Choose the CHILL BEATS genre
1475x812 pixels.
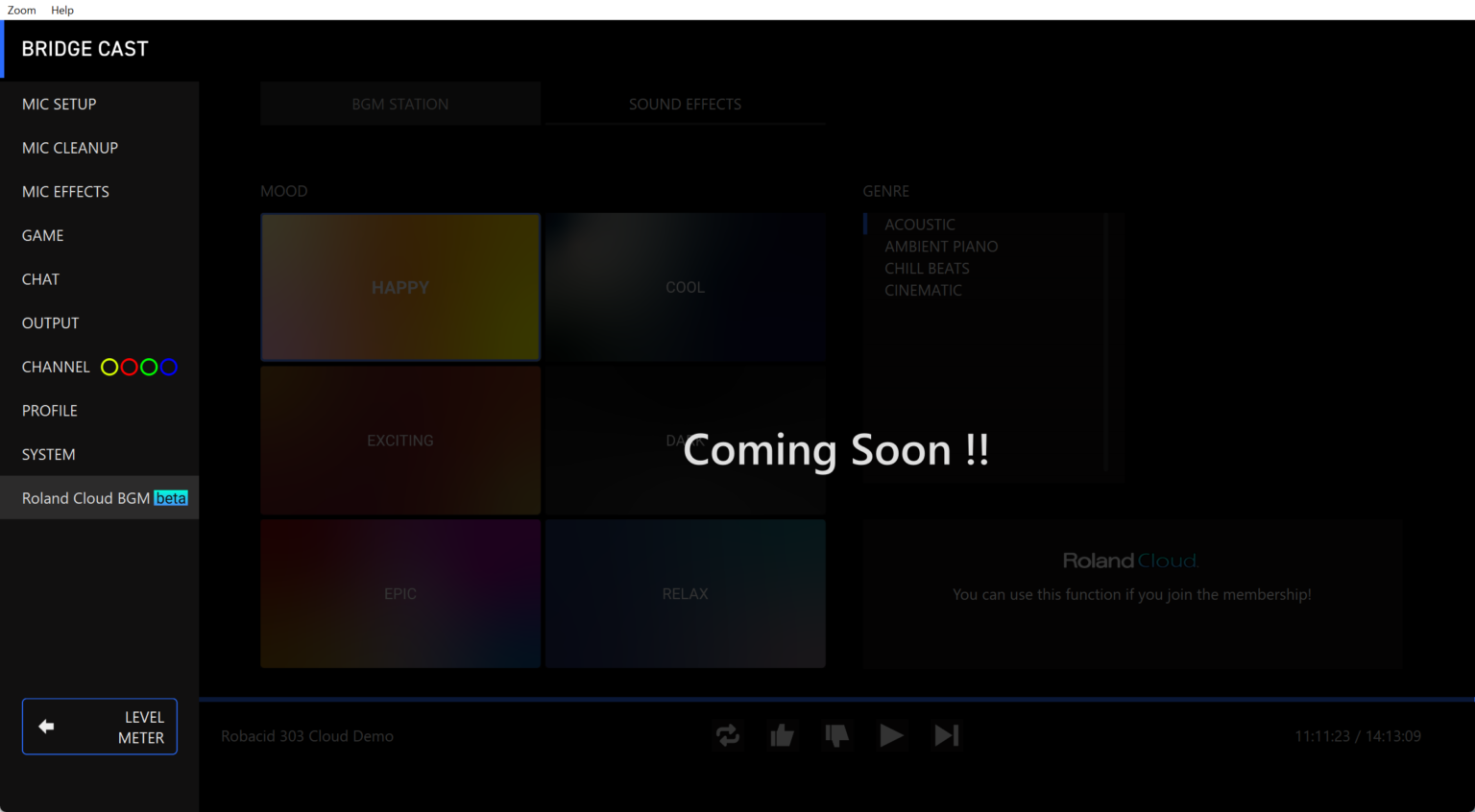pos(927,269)
